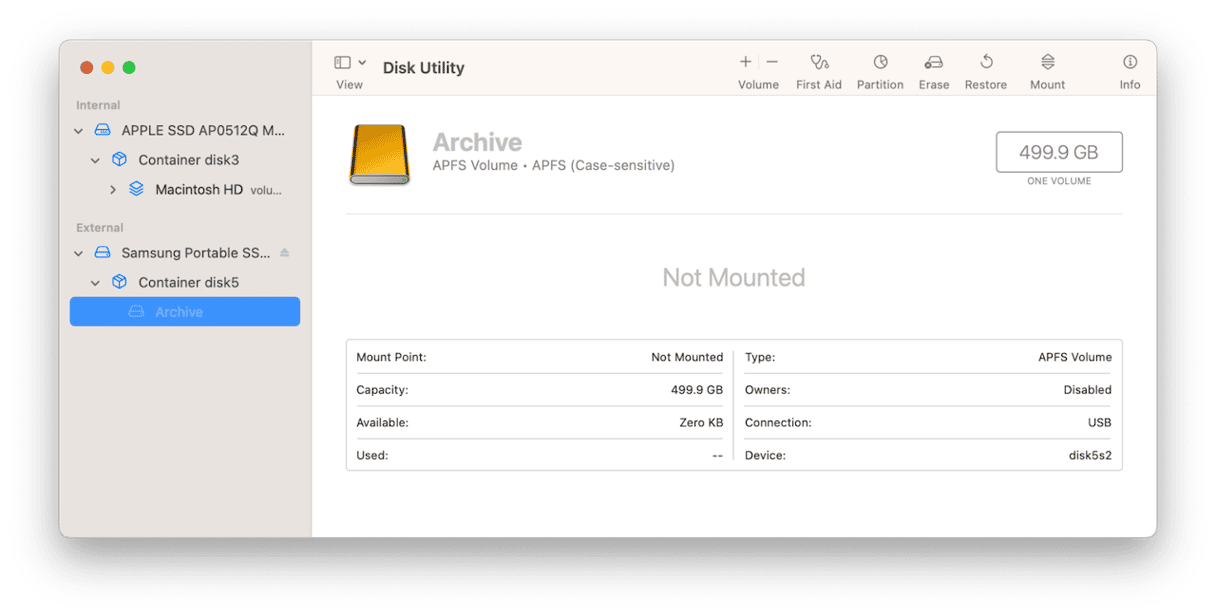Open the Info inspector
The image size is (1216, 616).
tap(1130, 62)
